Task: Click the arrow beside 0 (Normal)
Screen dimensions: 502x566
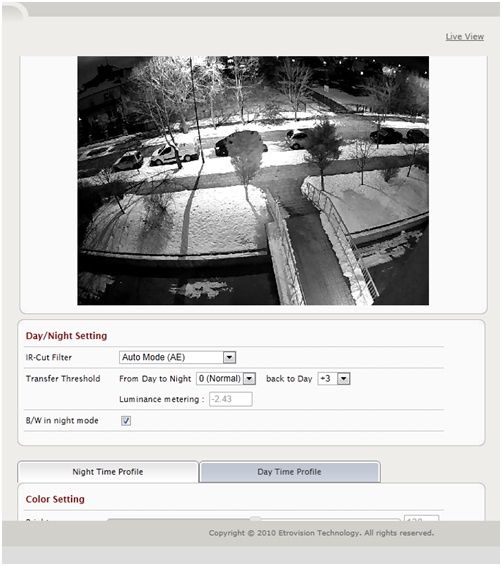Action: click(249, 379)
